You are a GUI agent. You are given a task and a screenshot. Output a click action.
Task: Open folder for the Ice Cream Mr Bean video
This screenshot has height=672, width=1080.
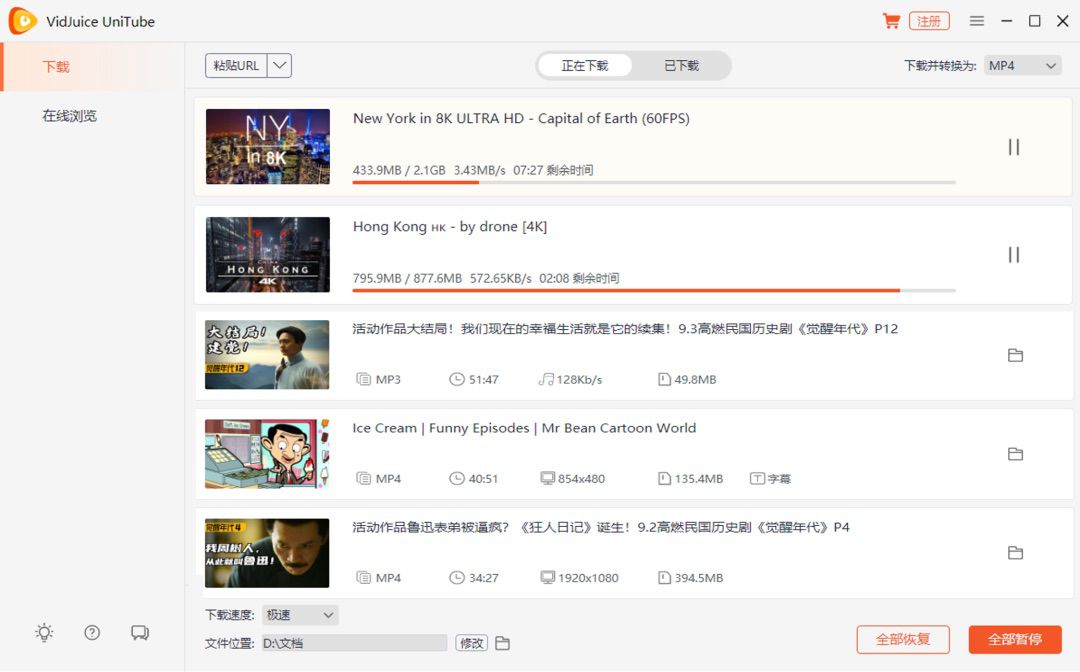click(x=1015, y=454)
